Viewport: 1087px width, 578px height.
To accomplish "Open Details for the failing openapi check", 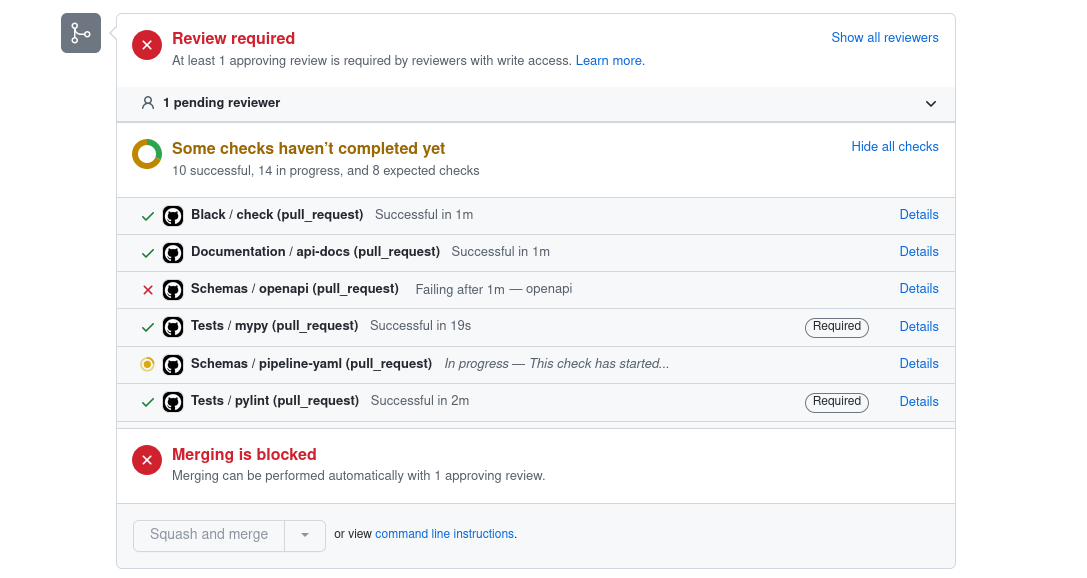I will click(918, 289).
